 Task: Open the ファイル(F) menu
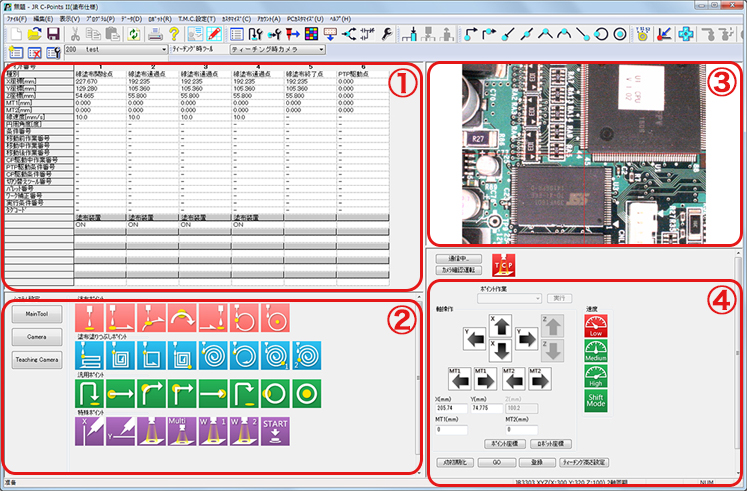point(17,18)
